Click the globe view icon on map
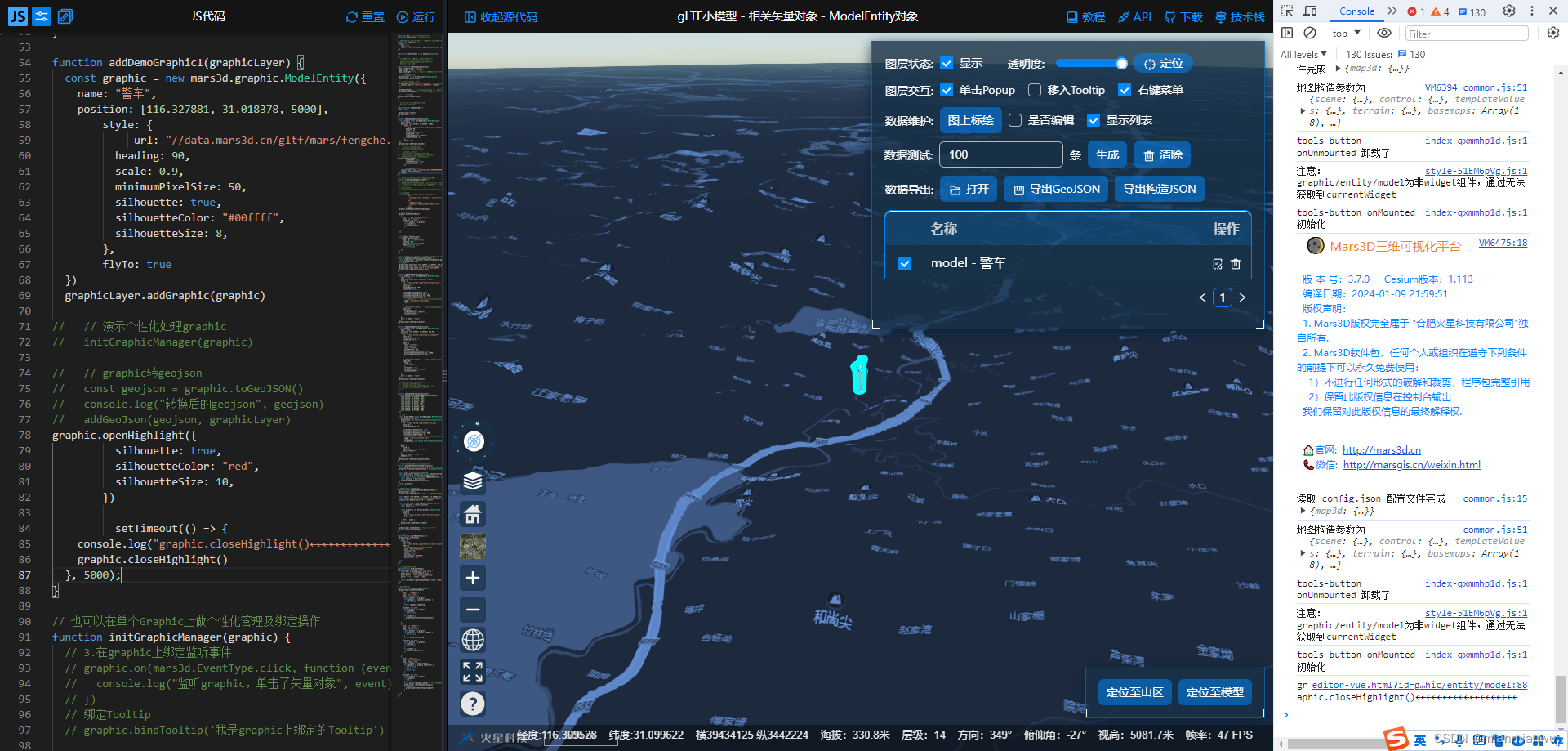 tap(472, 641)
